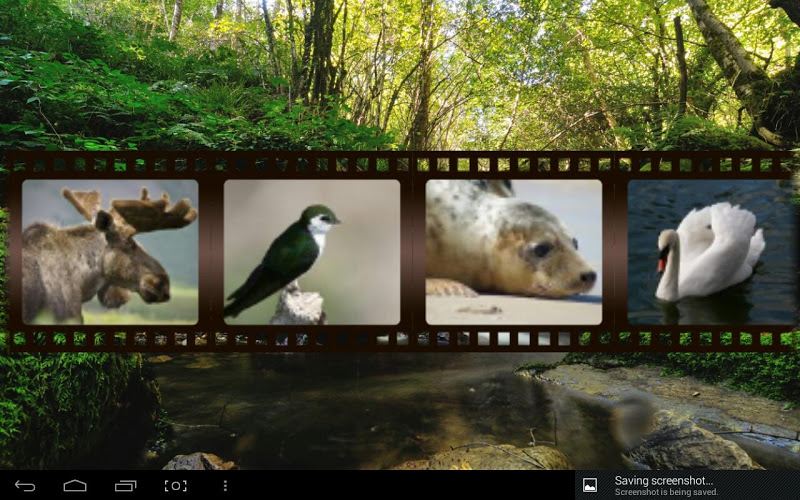This screenshot has width=800, height=500.
Task: Open the moose picture on the filmstrip
Action: pyautogui.click(x=110, y=252)
